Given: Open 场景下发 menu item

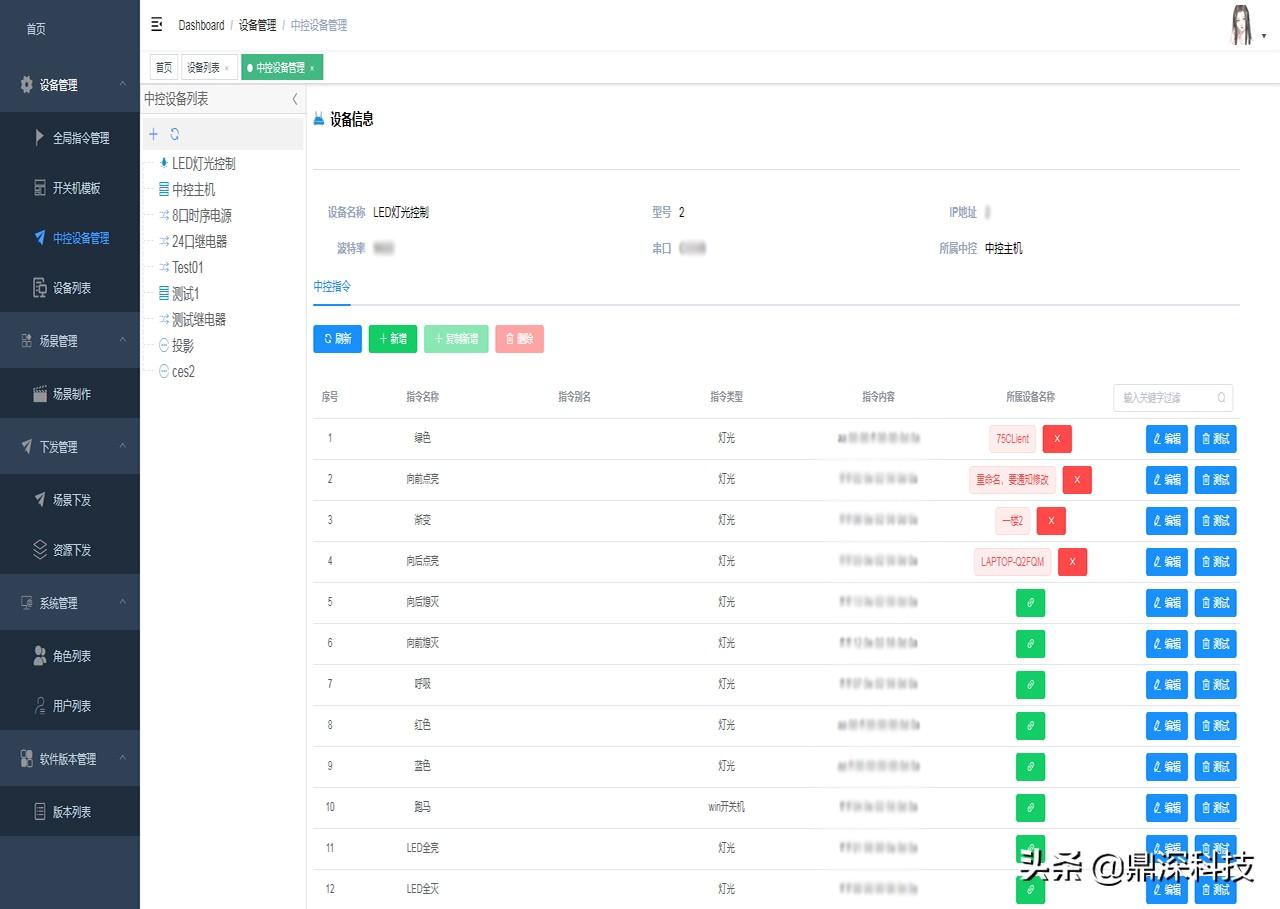Looking at the screenshot, I should tap(70, 500).
